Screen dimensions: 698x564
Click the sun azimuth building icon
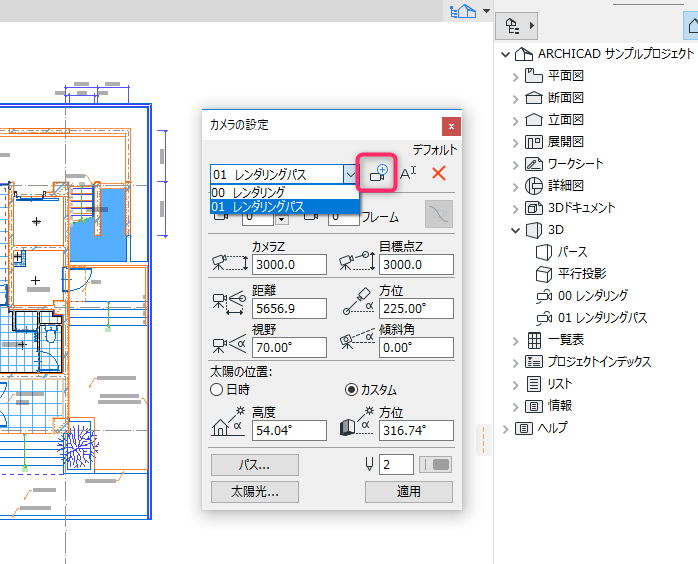point(357,421)
